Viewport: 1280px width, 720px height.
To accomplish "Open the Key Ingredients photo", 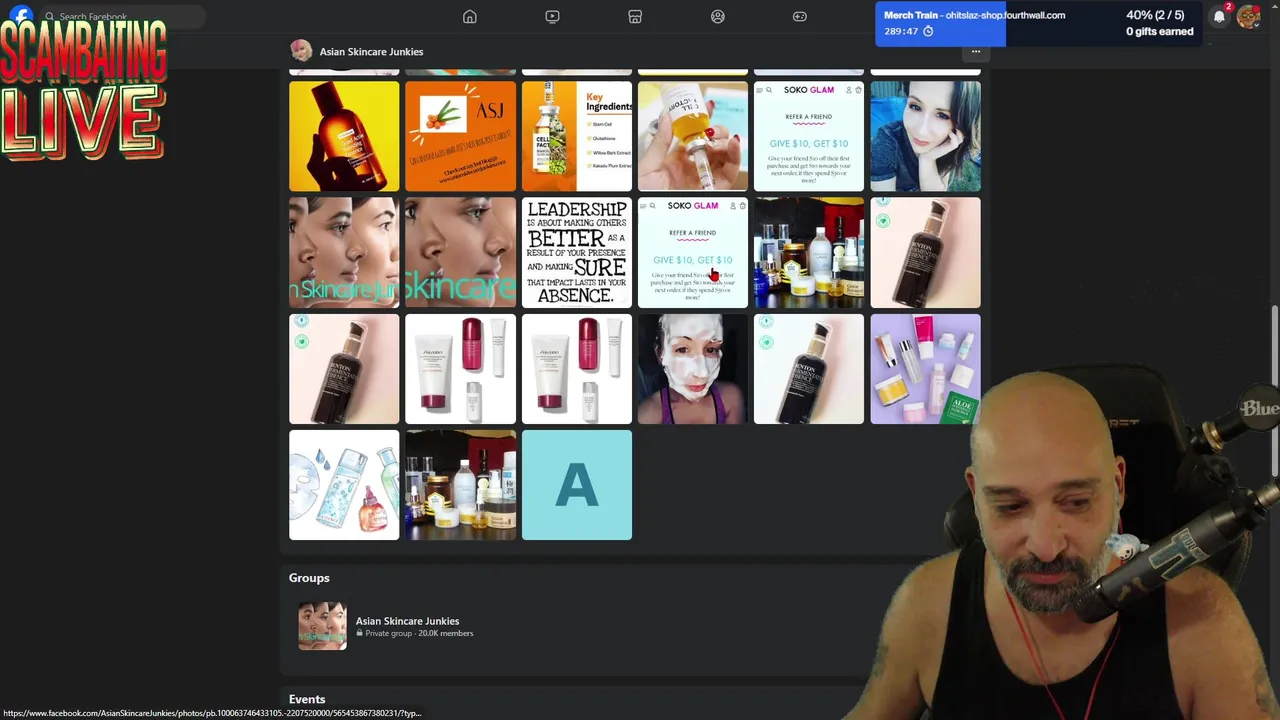I will point(577,136).
